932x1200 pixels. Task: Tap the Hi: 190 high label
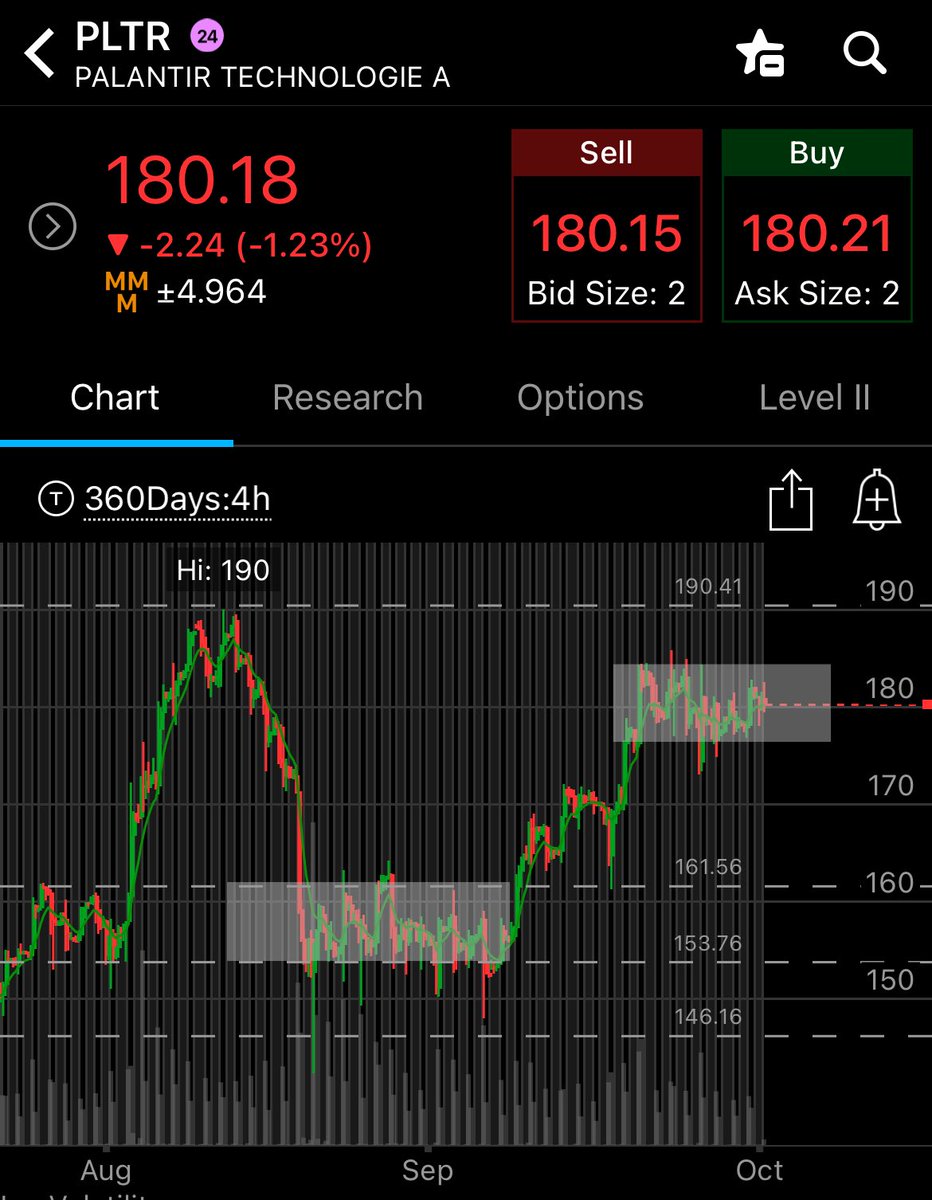pyautogui.click(x=223, y=571)
